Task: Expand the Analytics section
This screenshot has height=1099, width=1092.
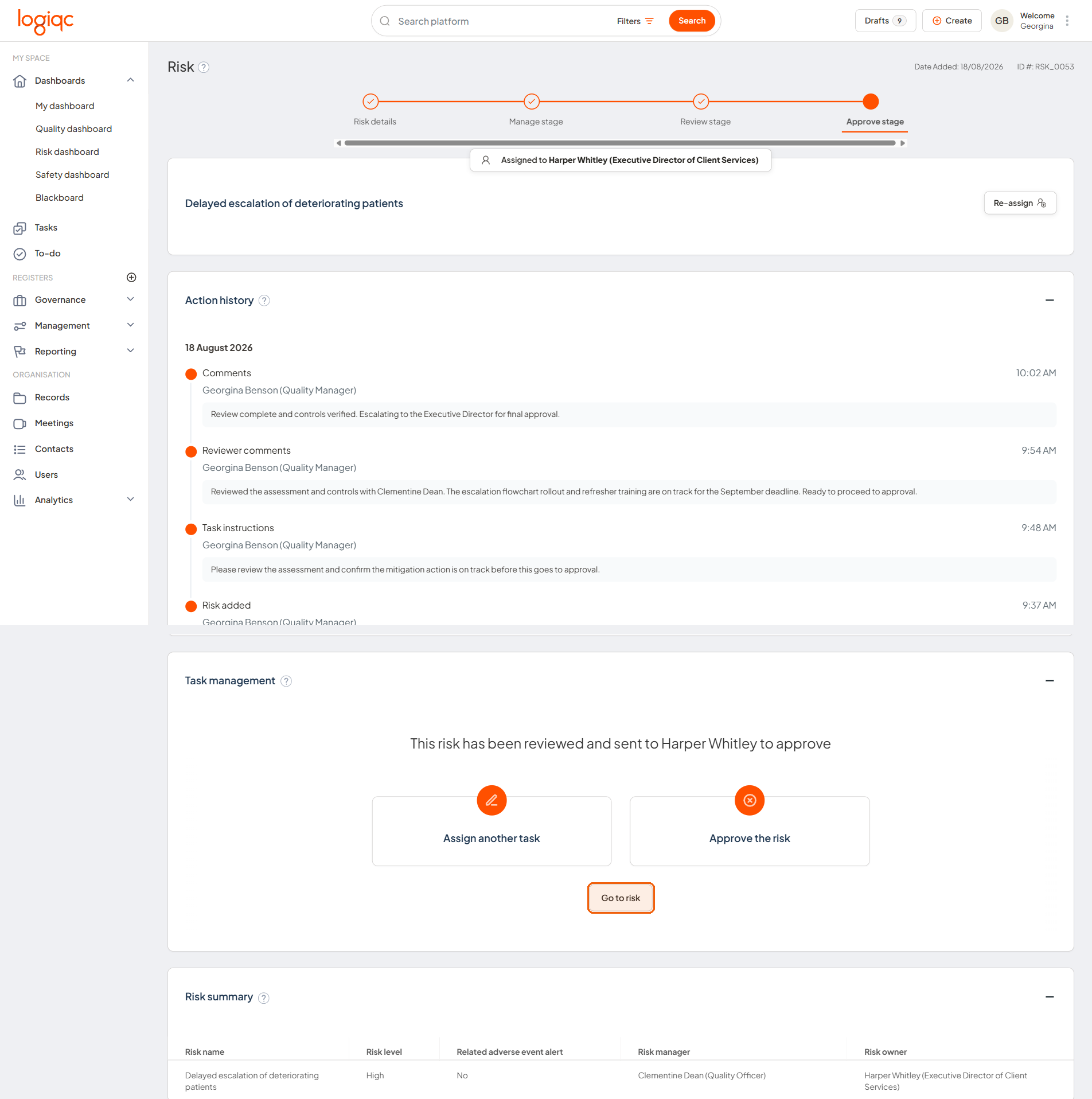Action: 131,500
